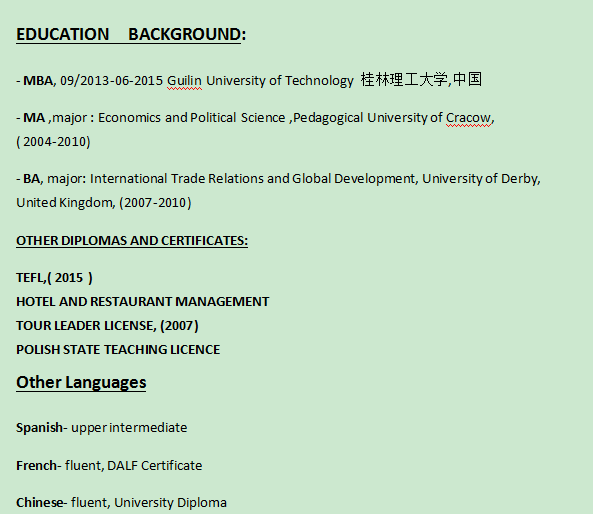Click Economics and Political Science text
Viewport: 593px width, 514px height.
192,118
